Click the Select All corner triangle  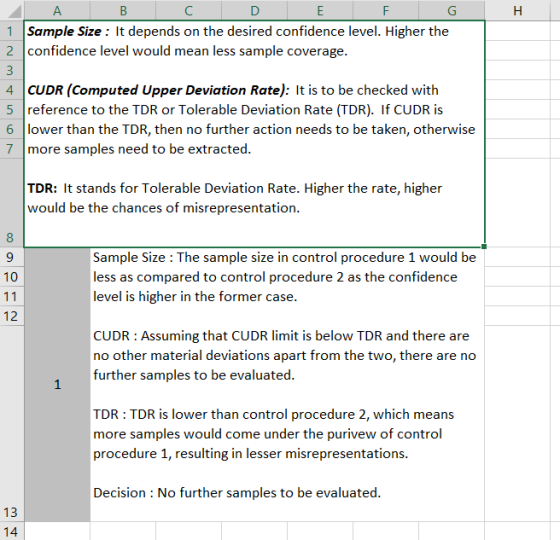pyautogui.click(x=14, y=12)
